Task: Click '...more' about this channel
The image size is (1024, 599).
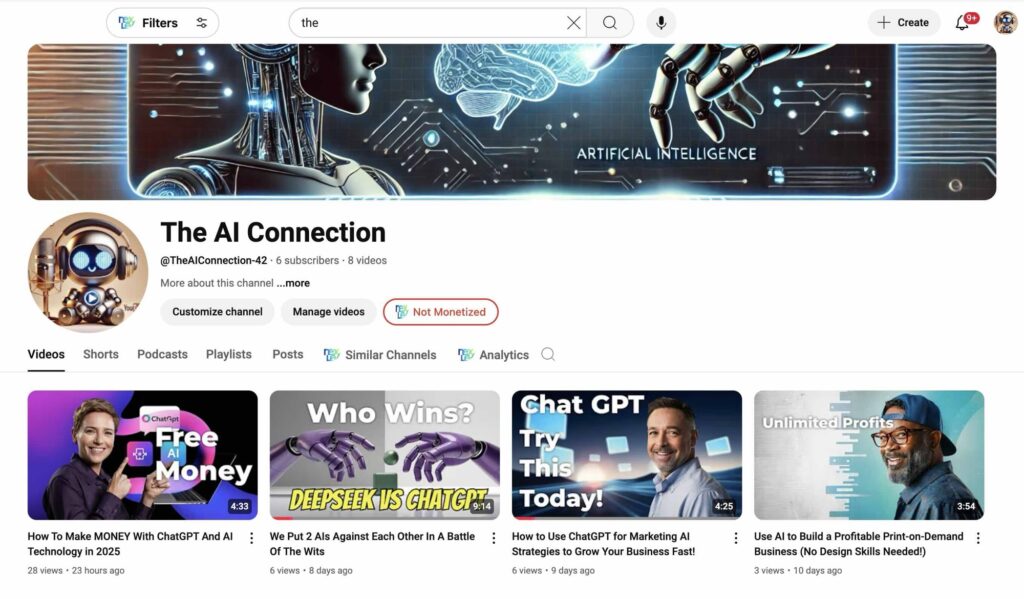Action: pos(293,283)
